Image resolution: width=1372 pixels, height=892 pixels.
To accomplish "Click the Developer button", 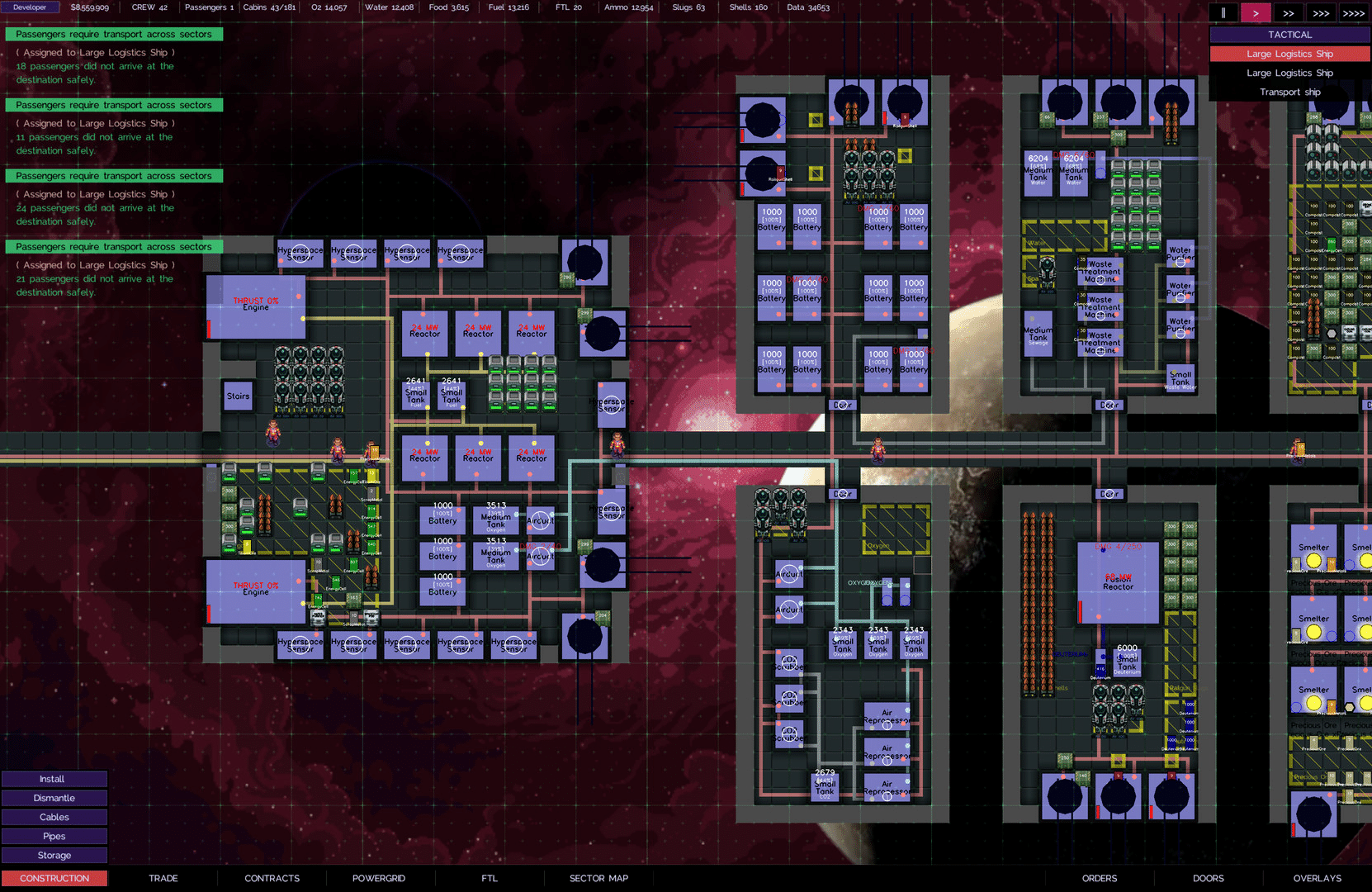I will pyautogui.click(x=30, y=7).
